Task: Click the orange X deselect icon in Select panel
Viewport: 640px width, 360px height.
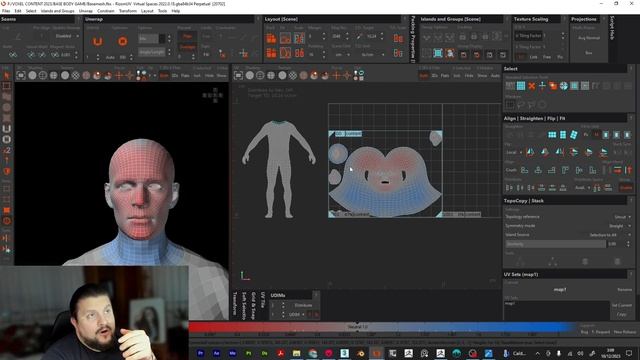Action: [531, 86]
